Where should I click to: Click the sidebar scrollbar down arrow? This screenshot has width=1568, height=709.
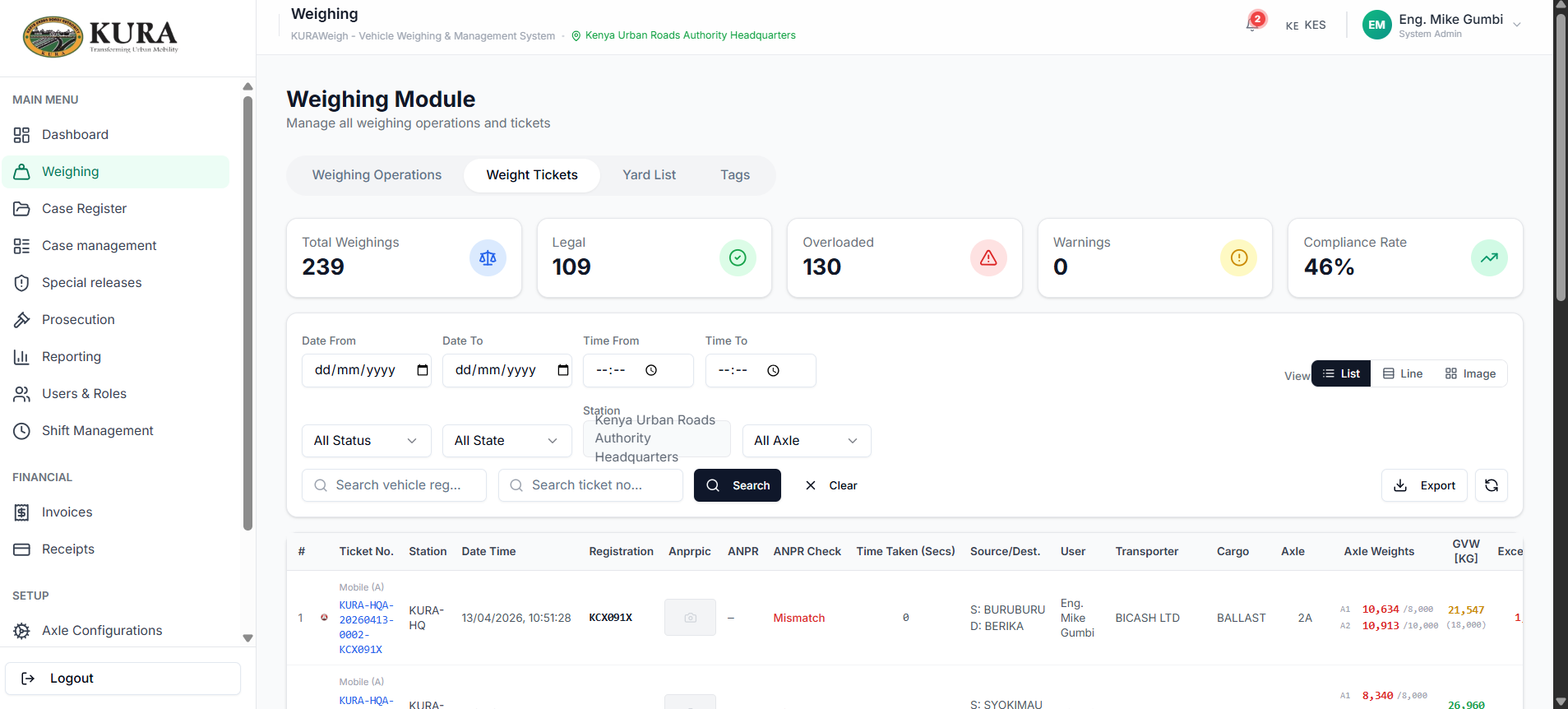[247, 638]
